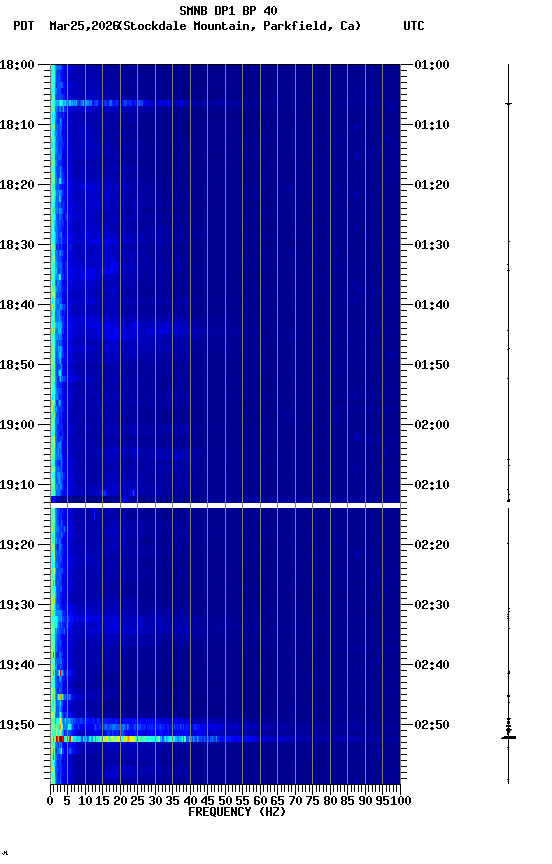Click the 02:40 UTC time label

pos(432,665)
